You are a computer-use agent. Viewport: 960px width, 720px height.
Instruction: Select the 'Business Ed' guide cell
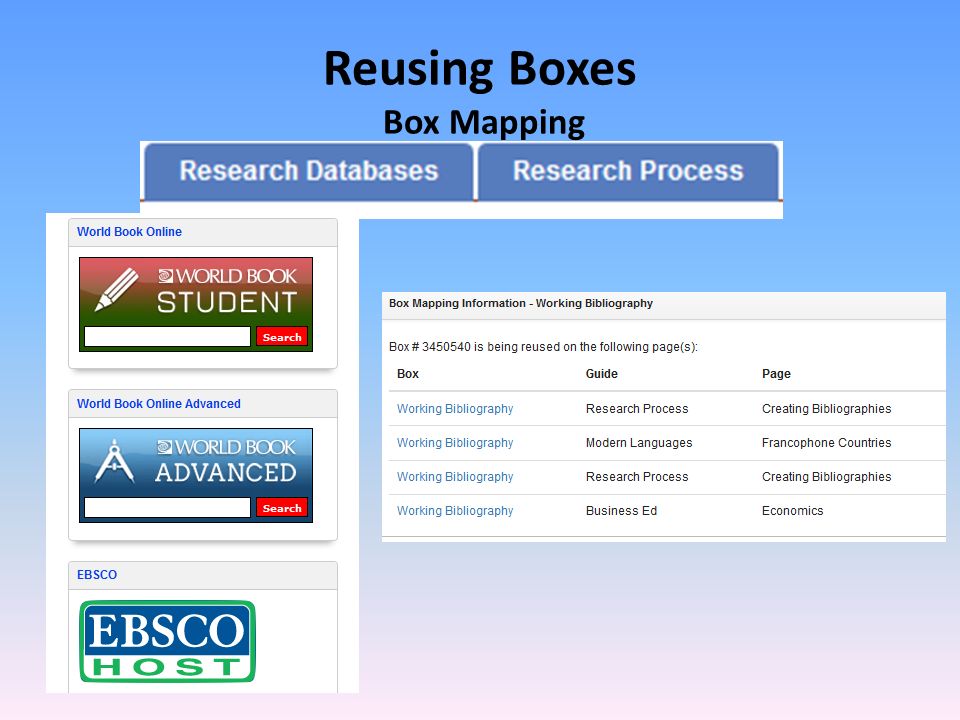coord(621,511)
